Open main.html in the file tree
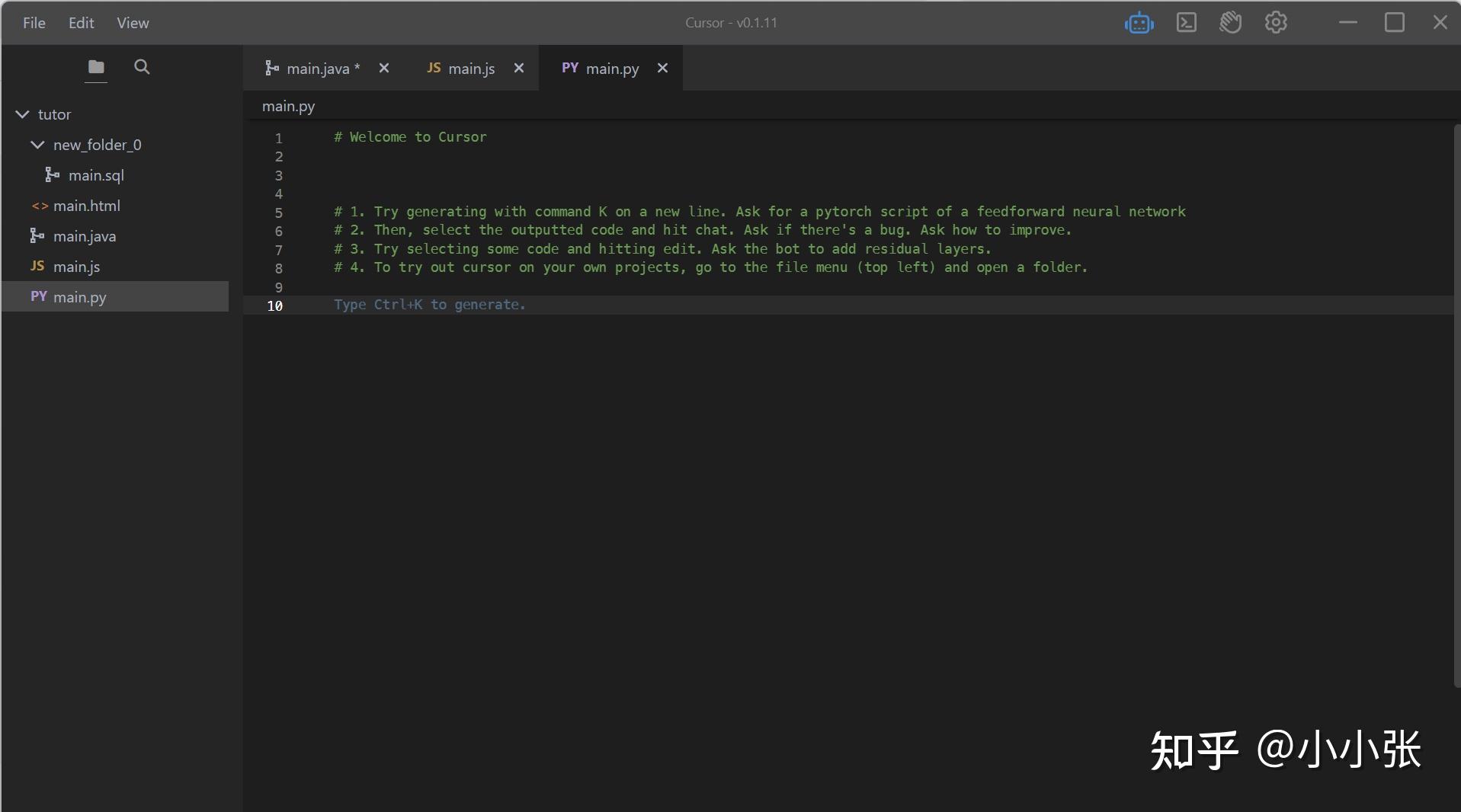 pyautogui.click(x=86, y=206)
